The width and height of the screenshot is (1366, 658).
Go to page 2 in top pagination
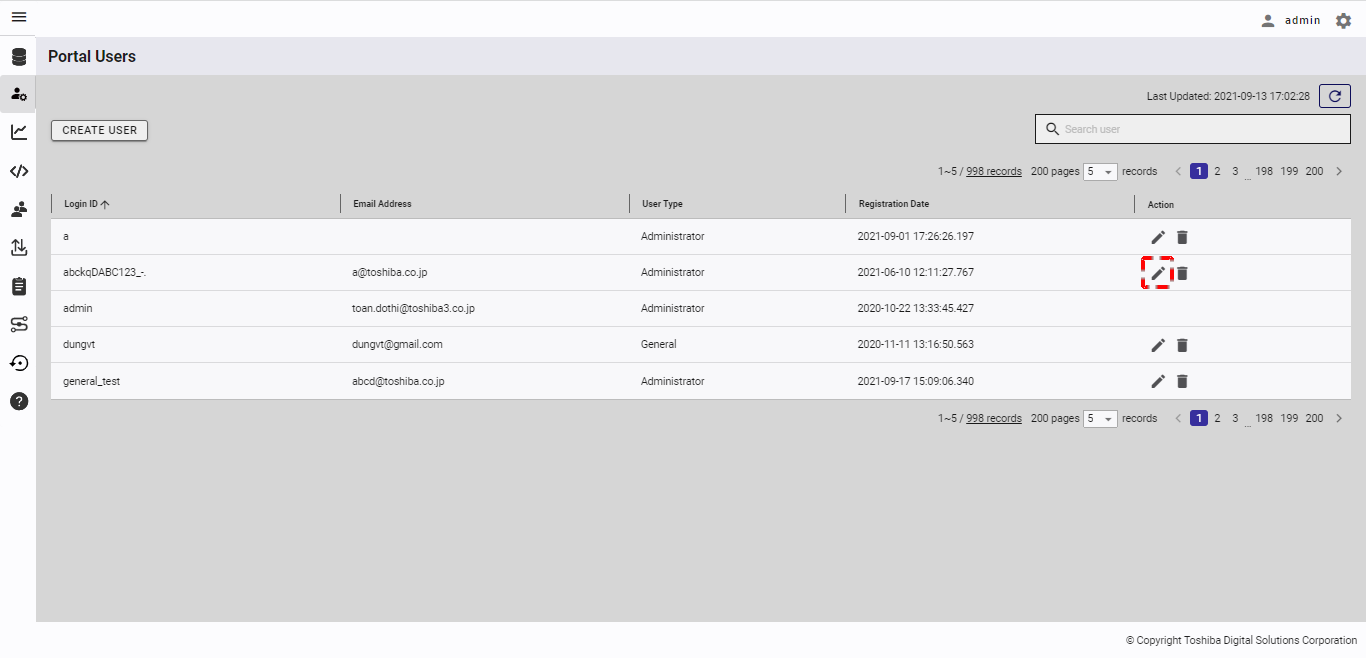click(1217, 171)
